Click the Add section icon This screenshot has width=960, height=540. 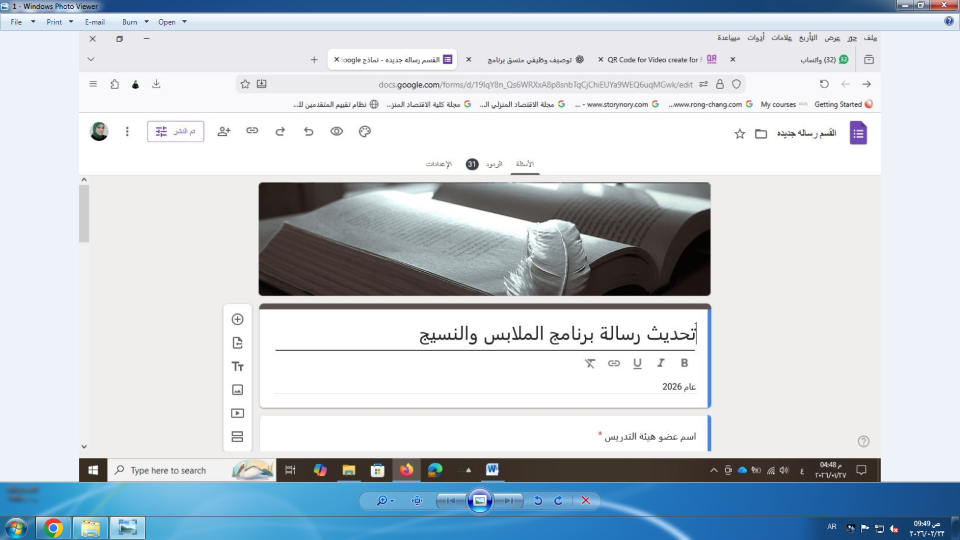(237, 436)
